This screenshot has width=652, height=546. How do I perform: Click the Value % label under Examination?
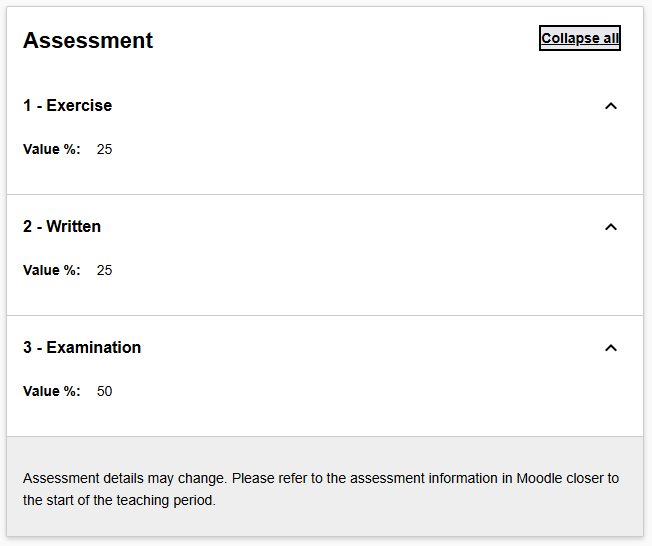click(51, 392)
